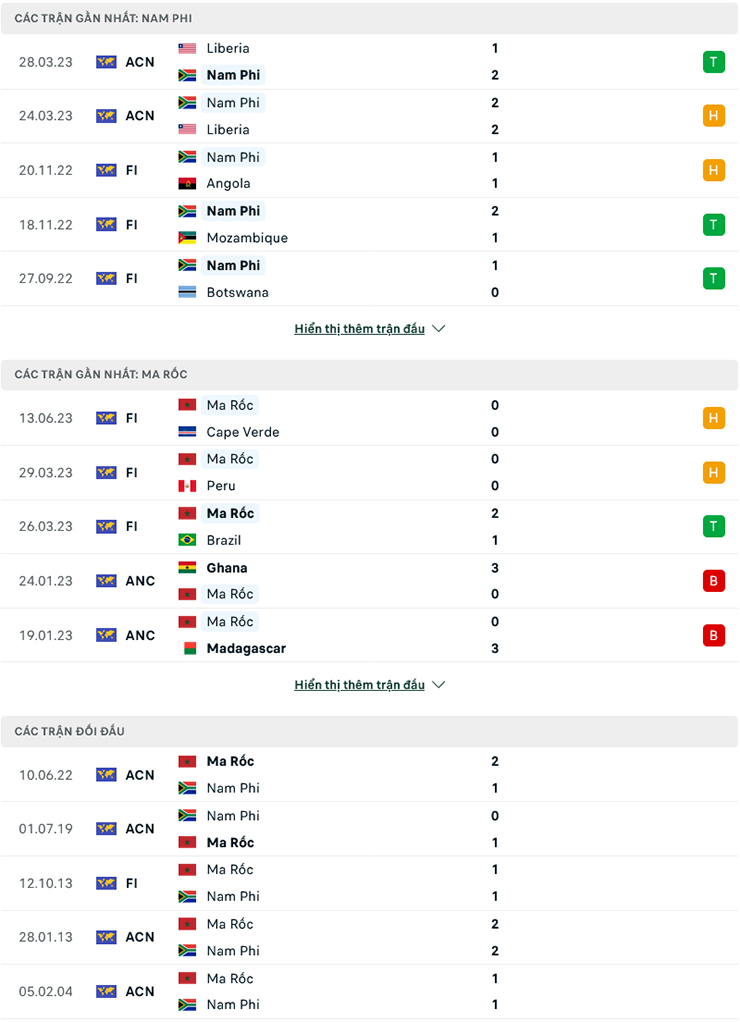740x1022 pixels.
Task: Expand more matches under Nam Phi section
Action: pyautogui.click(x=369, y=328)
